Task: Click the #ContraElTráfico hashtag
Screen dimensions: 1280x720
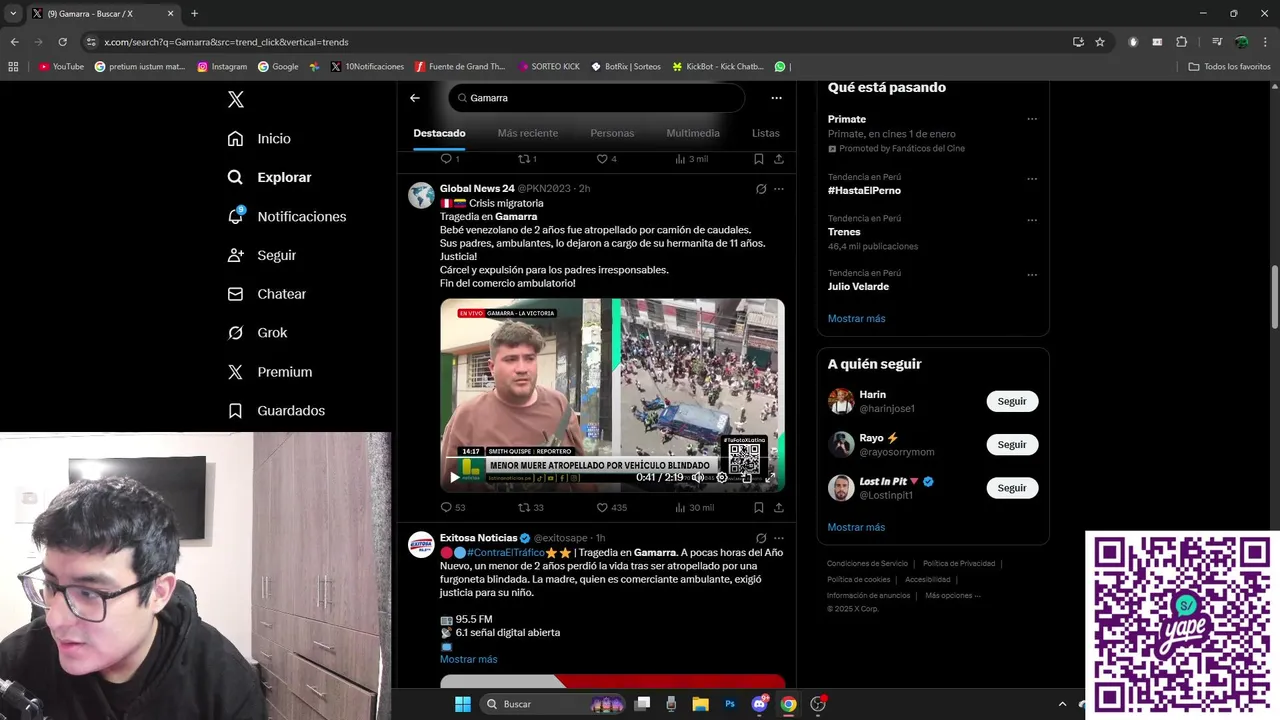Action: [x=505, y=552]
